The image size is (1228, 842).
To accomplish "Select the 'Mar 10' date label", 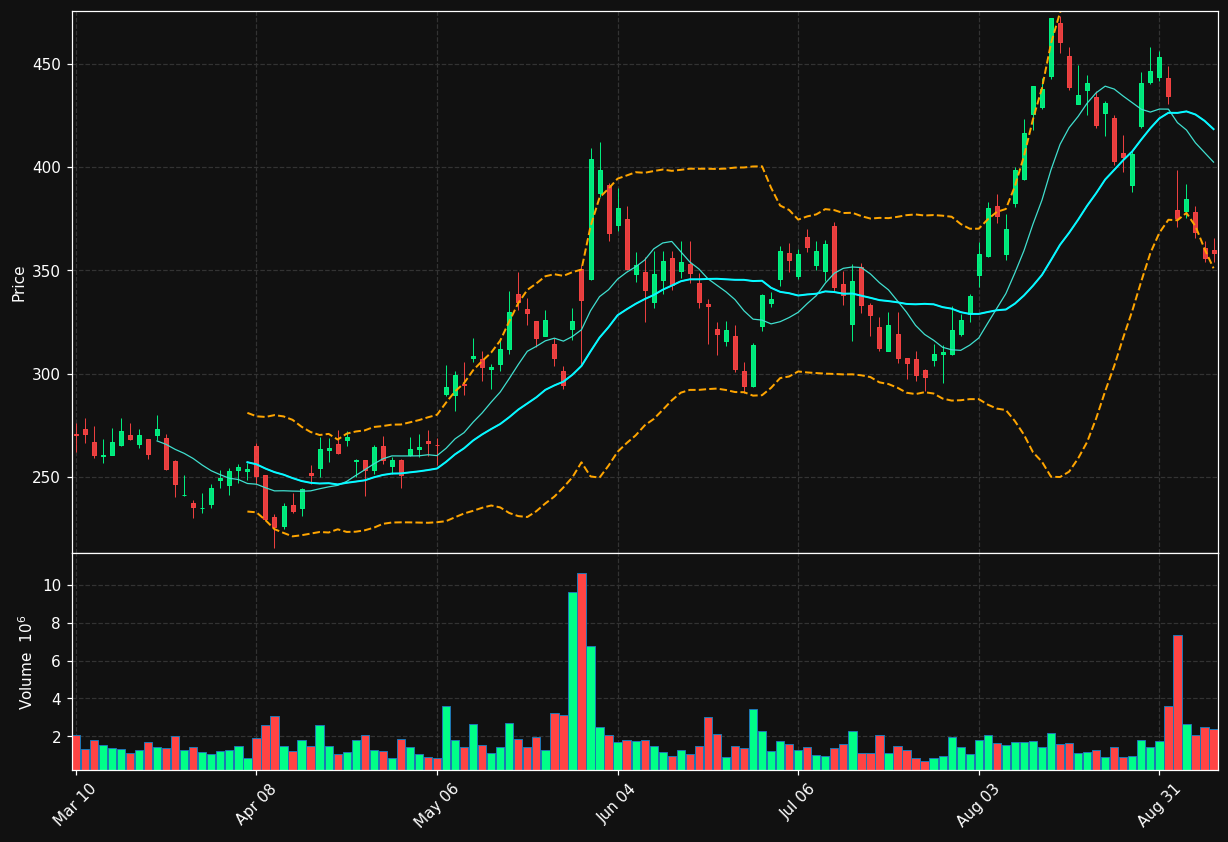I will [76, 805].
